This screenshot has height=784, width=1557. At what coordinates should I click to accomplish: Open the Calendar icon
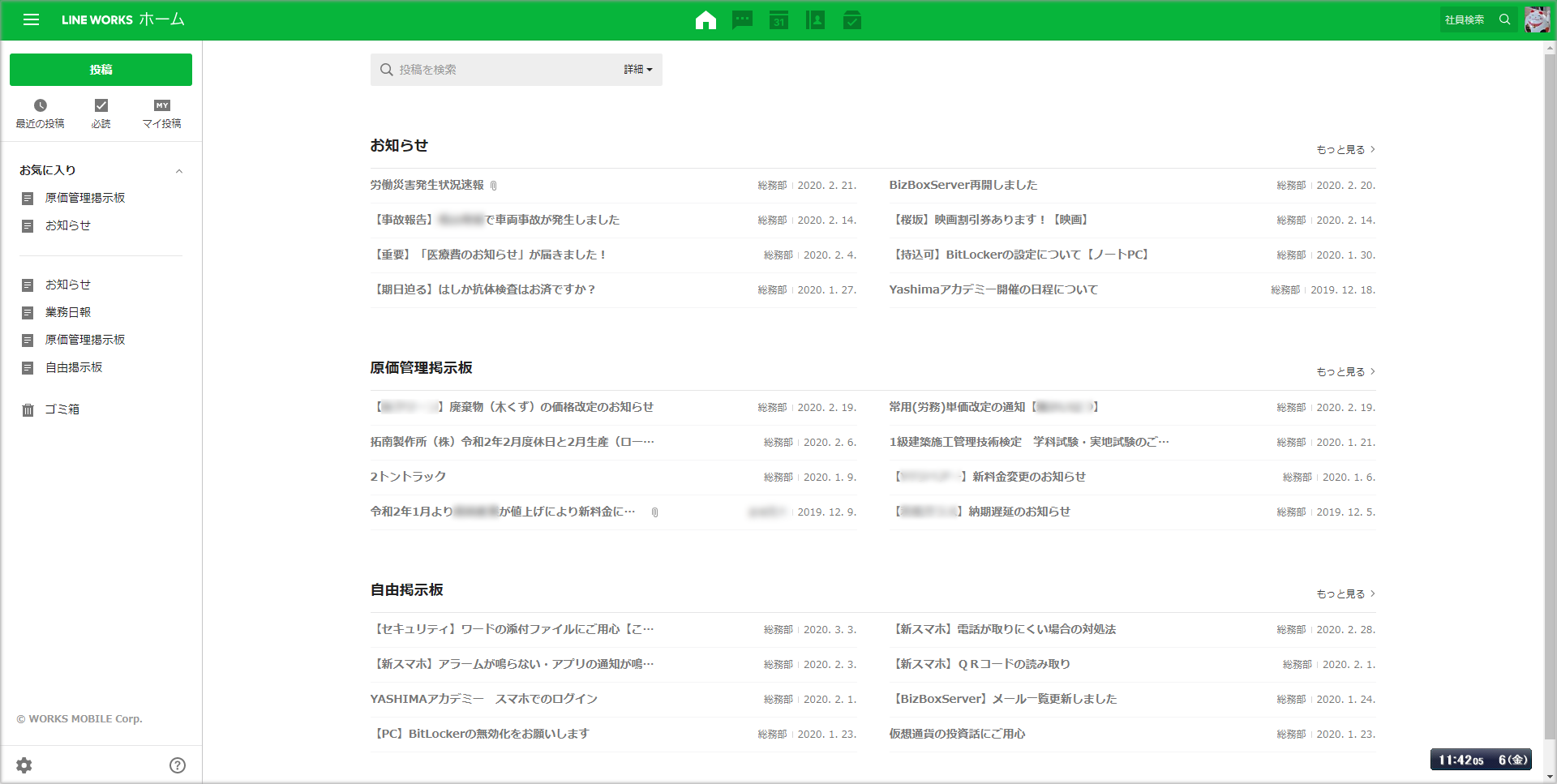point(778,20)
